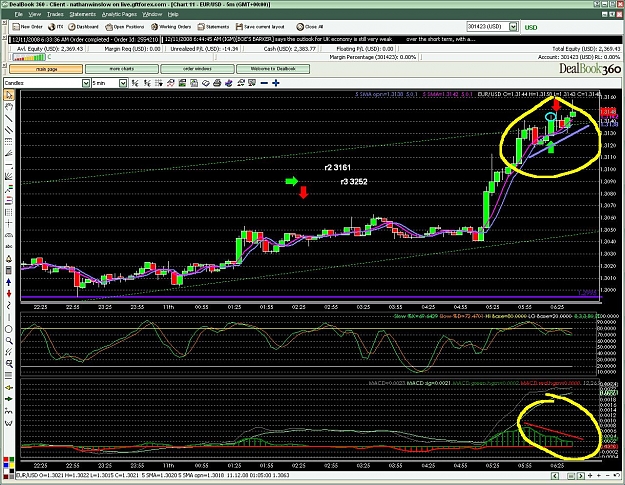Image resolution: width=625 pixels, height=485 pixels.
Task: Select the magnifier zoom tool
Action: [x=9, y=340]
